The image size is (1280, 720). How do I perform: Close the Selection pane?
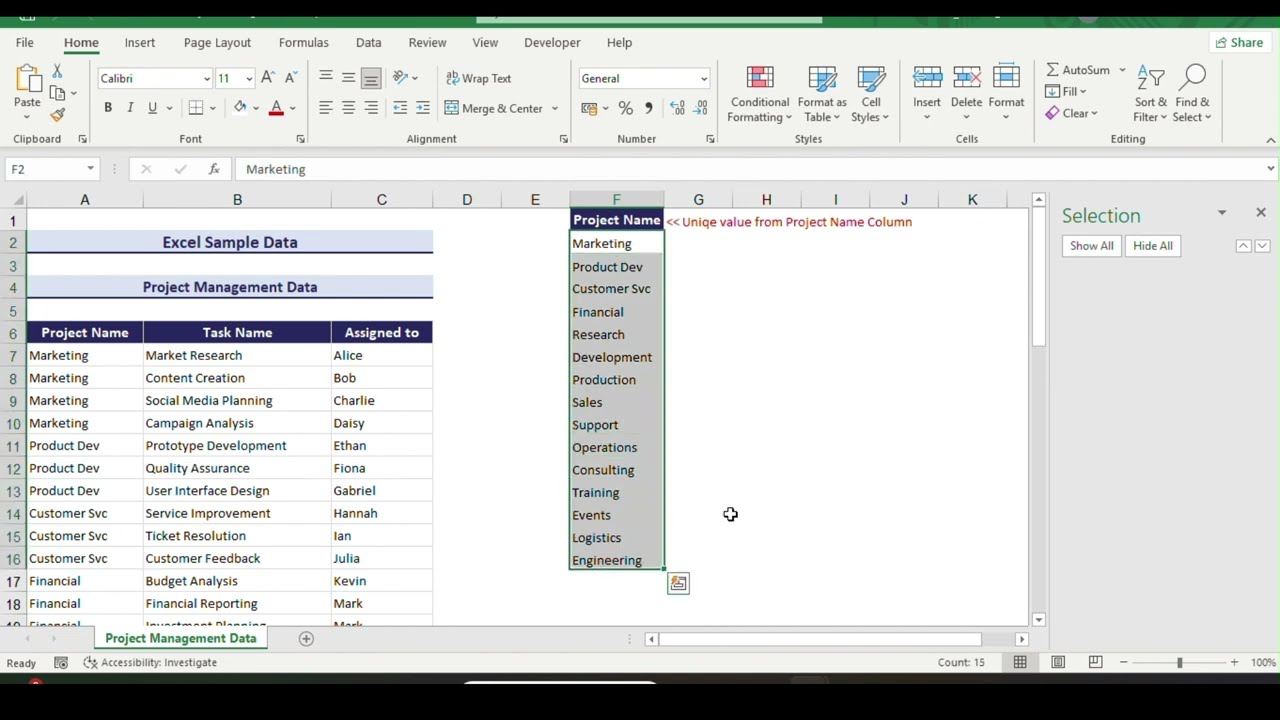click(1260, 213)
